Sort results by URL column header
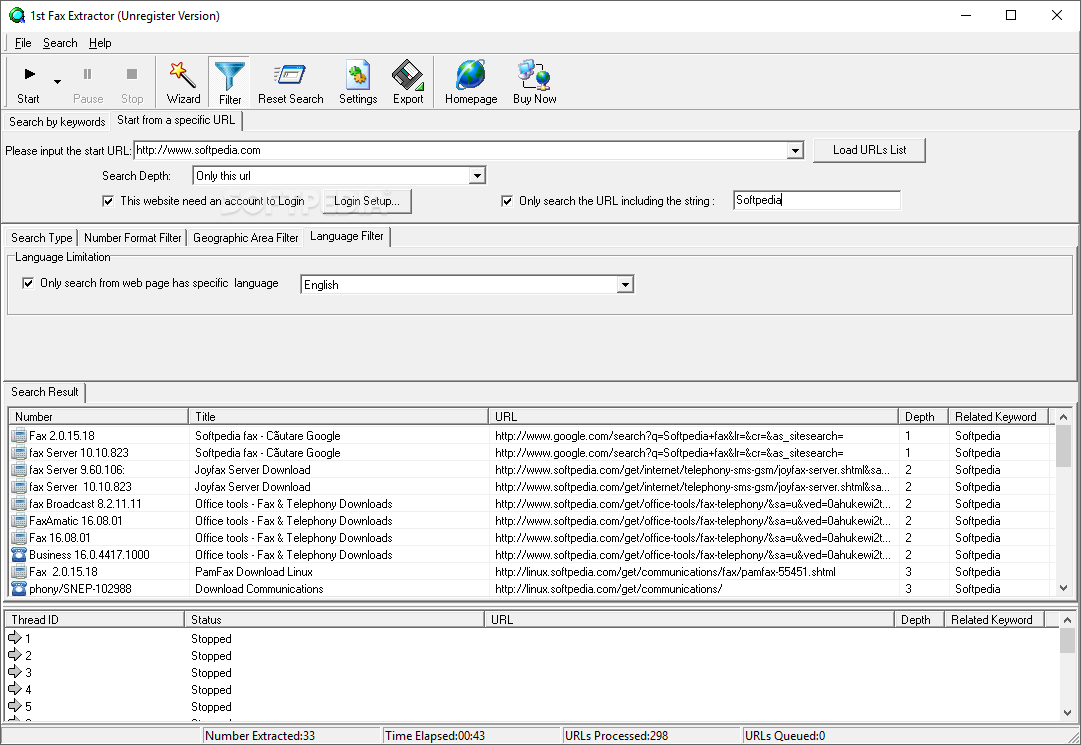Image resolution: width=1081 pixels, height=745 pixels. 694,417
